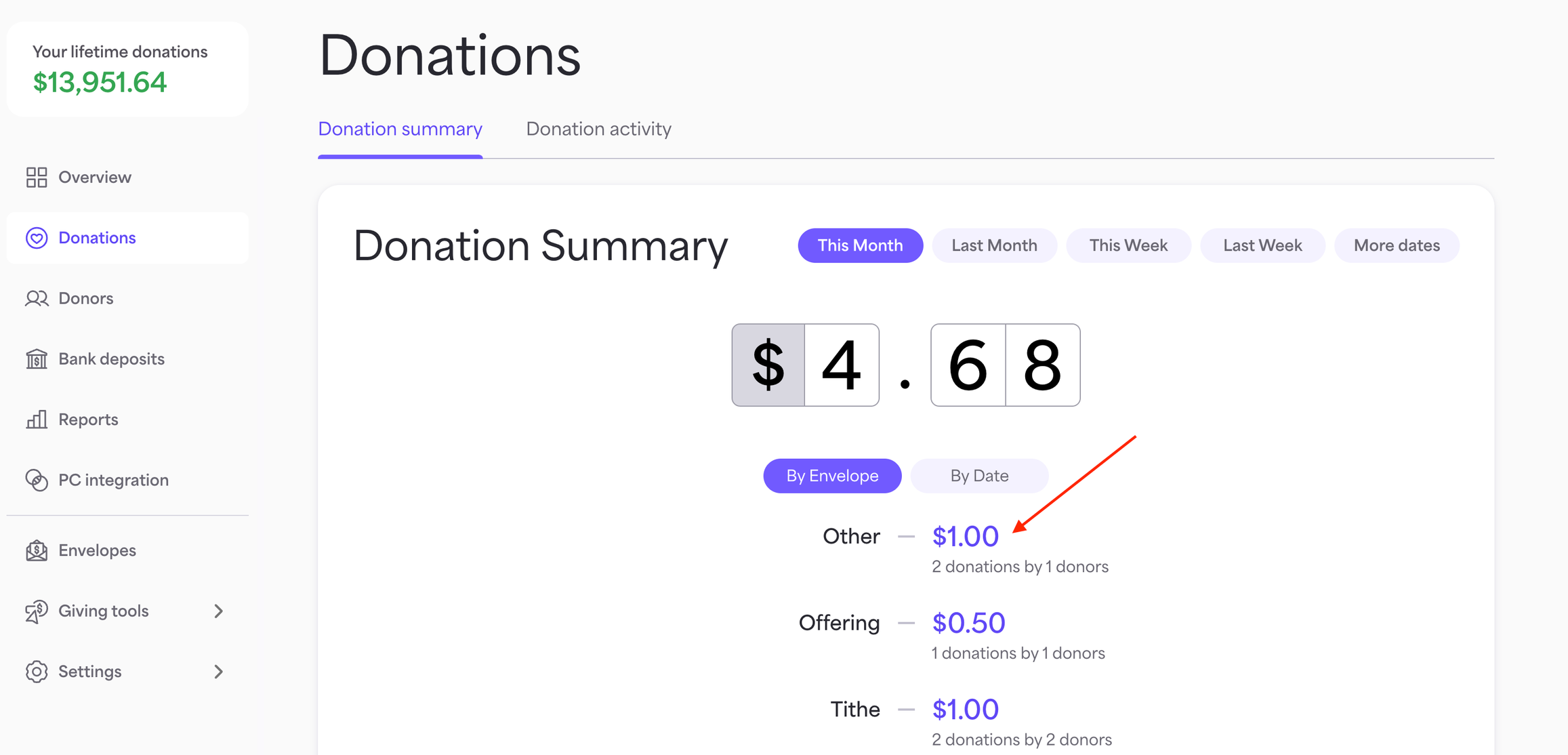Click the Donations heart icon
Screen dimensions: 1568x755
pyautogui.click(x=37, y=238)
